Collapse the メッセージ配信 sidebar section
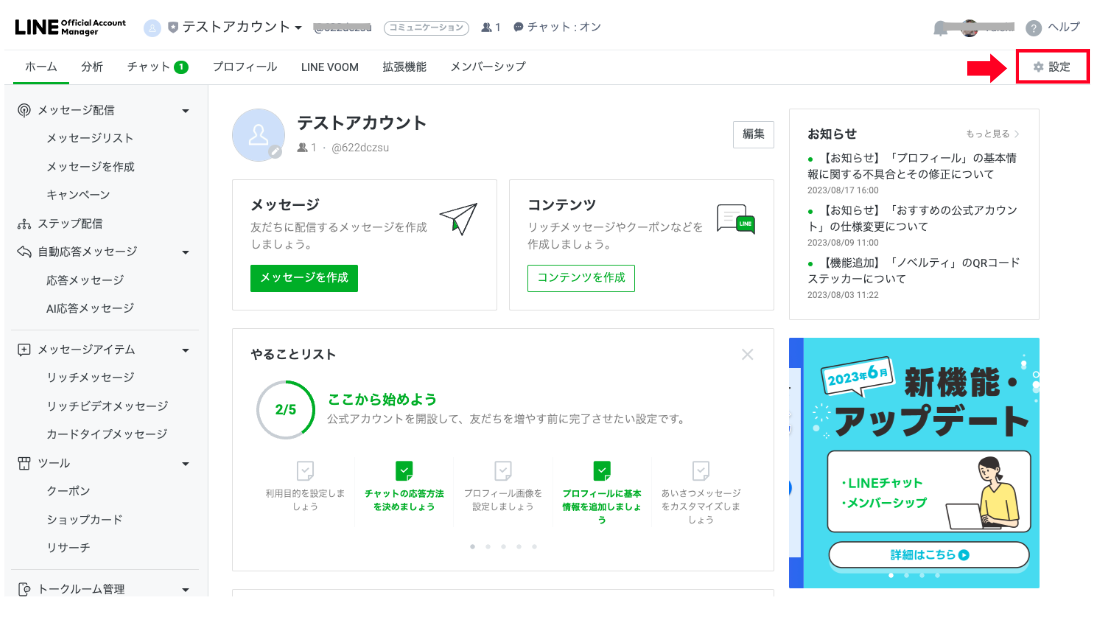 click(184, 110)
